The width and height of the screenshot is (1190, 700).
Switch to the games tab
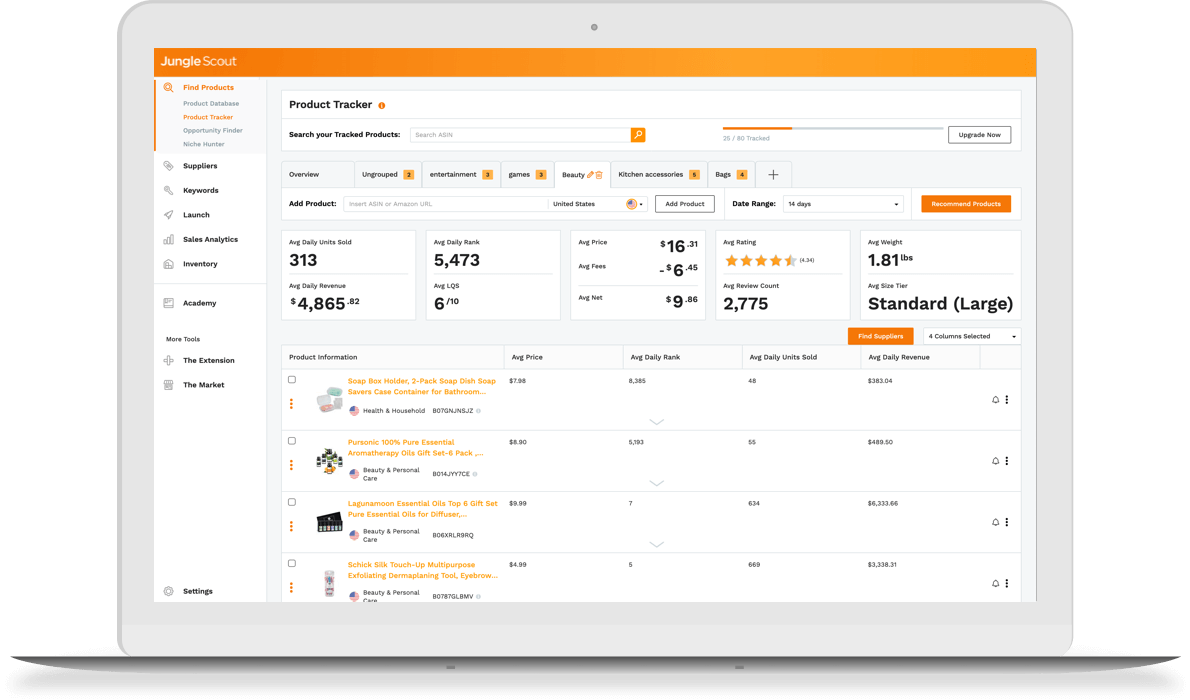pos(527,175)
